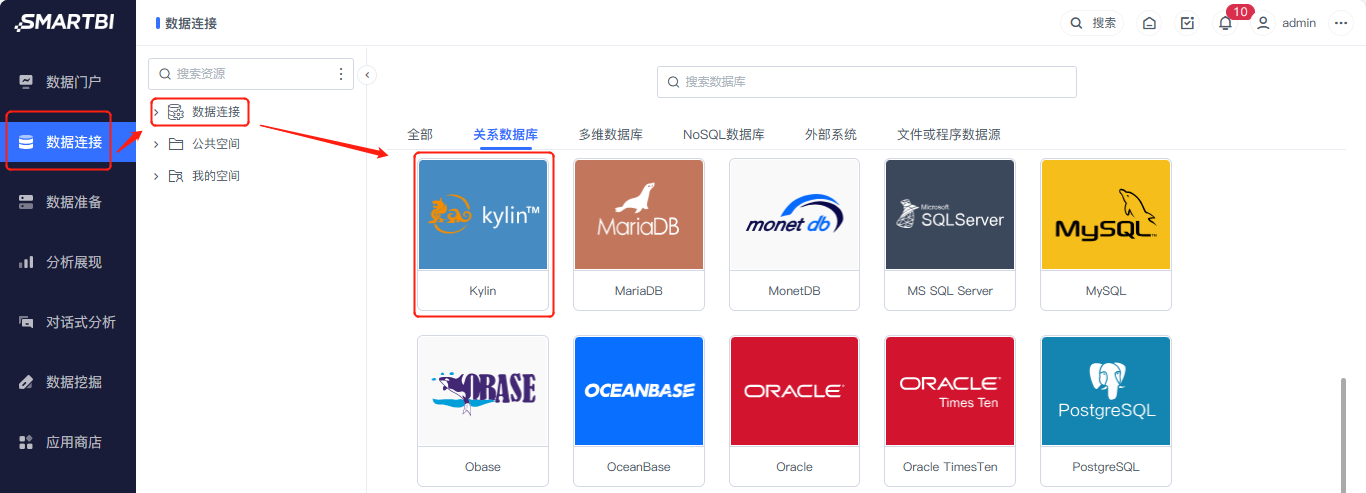Select 数据连接 in the left sidebar
Viewport: 1366px width, 493px height.
[68, 142]
